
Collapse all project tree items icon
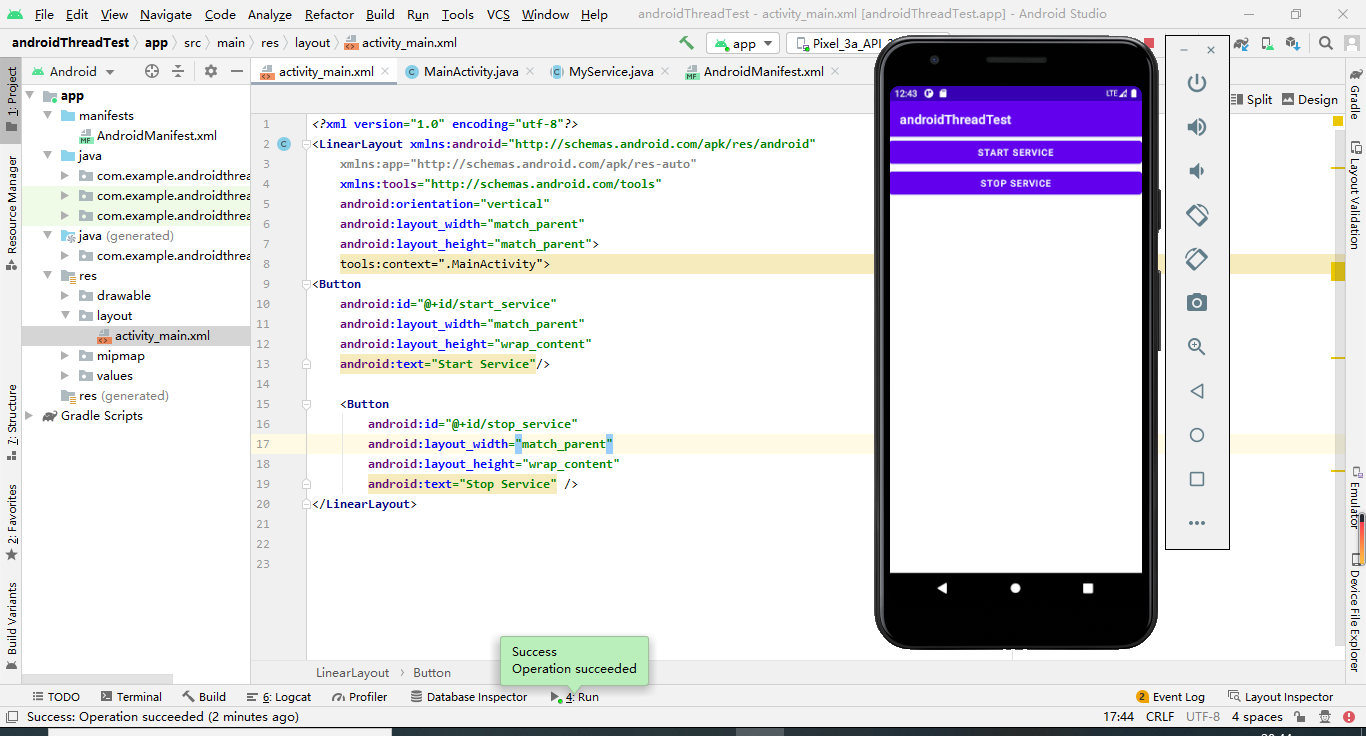coord(178,71)
